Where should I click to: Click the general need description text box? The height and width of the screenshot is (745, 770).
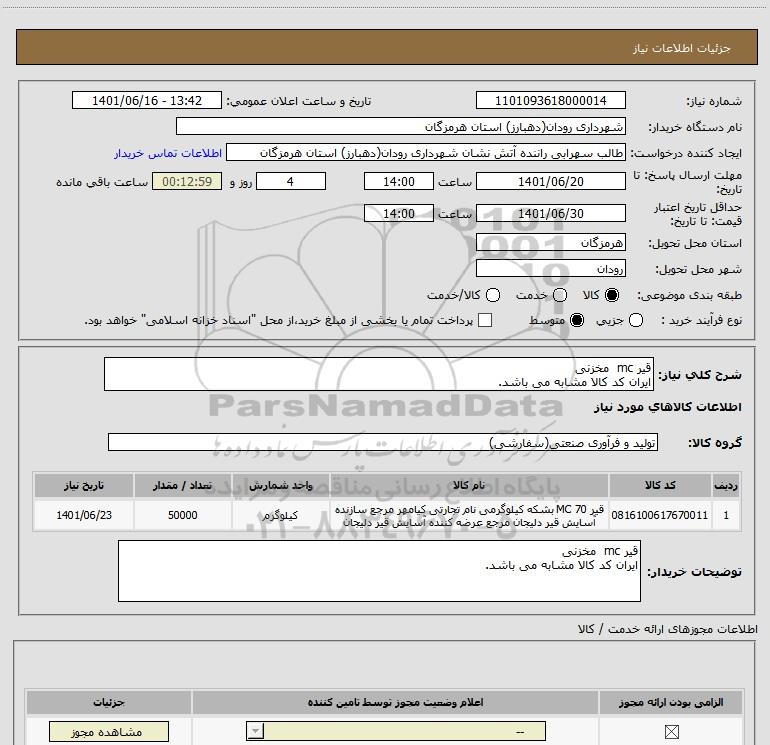coord(379,374)
